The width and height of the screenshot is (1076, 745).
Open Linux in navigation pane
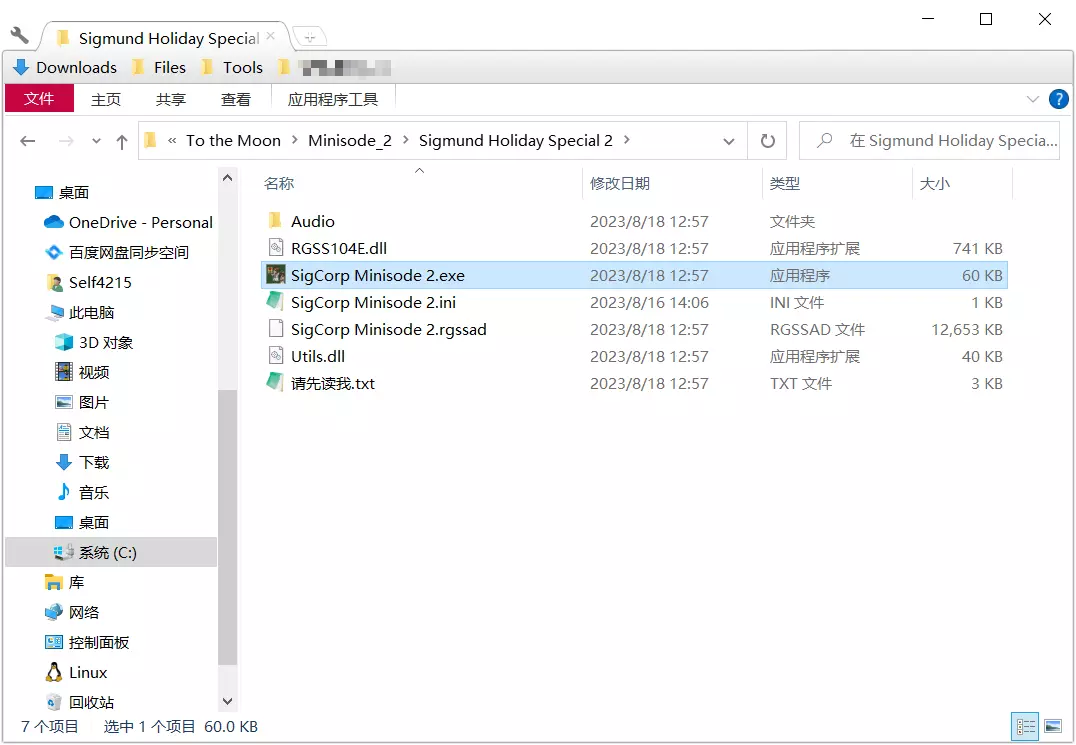76,673
